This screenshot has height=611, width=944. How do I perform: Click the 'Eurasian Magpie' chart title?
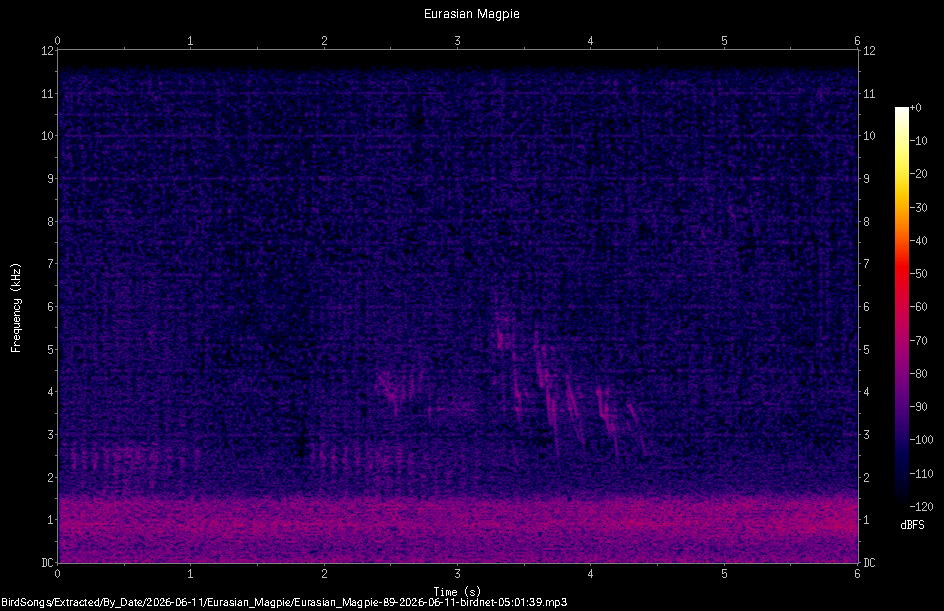pos(471,14)
